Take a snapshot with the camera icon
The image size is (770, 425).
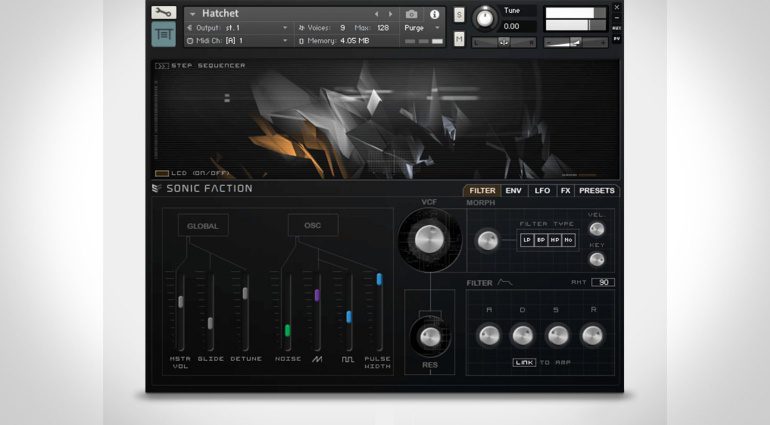(411, 14)
